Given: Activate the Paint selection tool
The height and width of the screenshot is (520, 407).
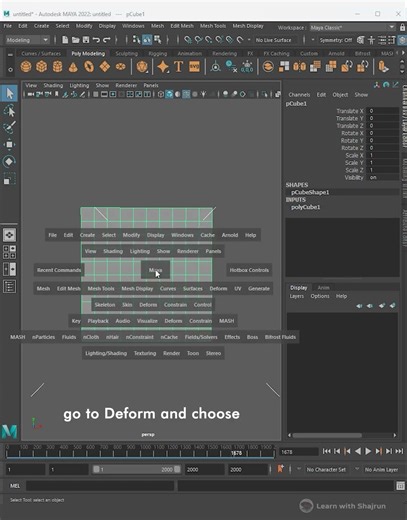Looking at the screenshot, I should [9, 127].
